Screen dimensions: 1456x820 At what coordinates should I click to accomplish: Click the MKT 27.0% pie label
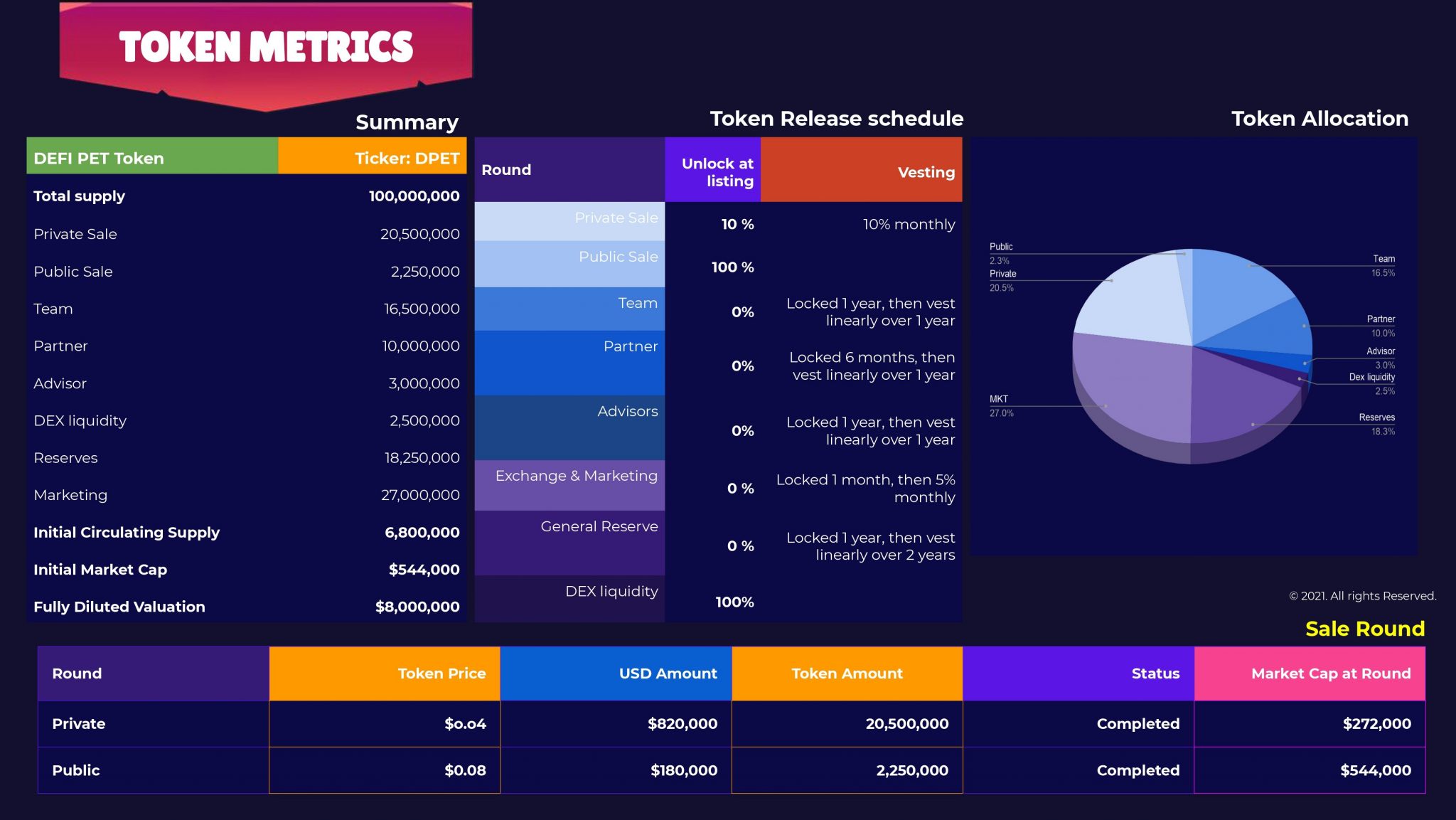(1002, 406)
